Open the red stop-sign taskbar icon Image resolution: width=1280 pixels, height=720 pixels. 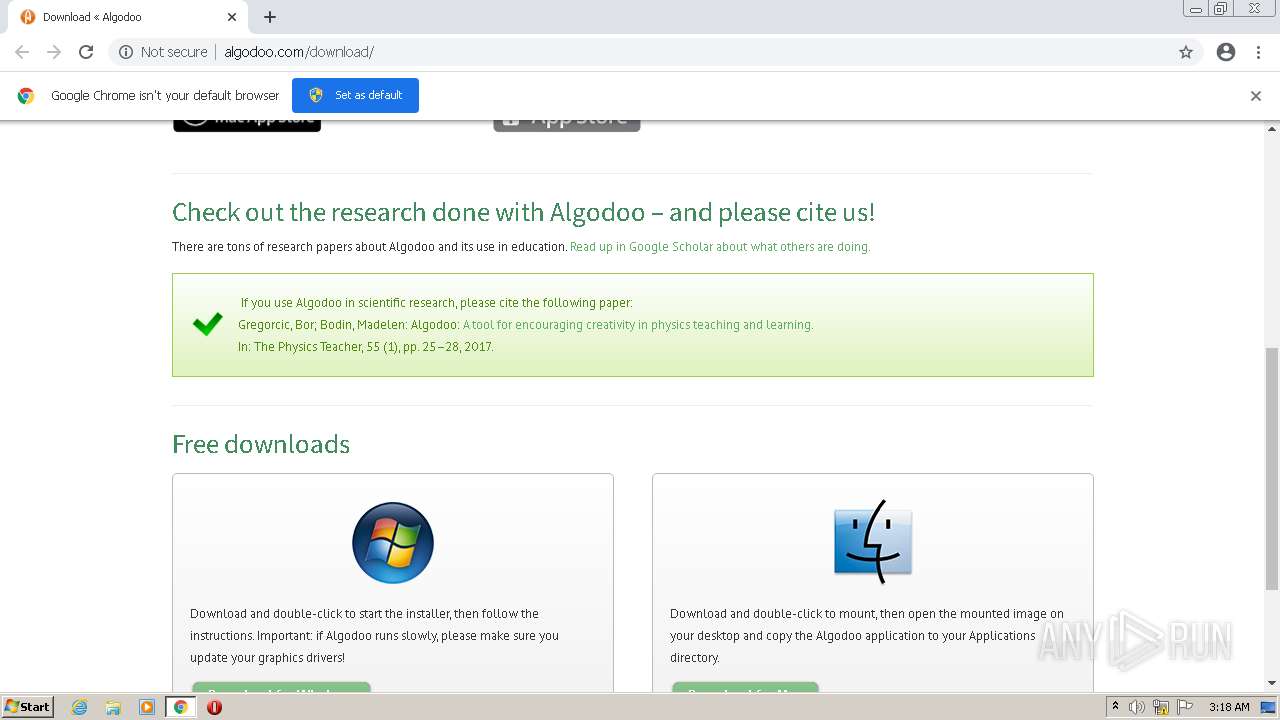click(x=214, y=707)
